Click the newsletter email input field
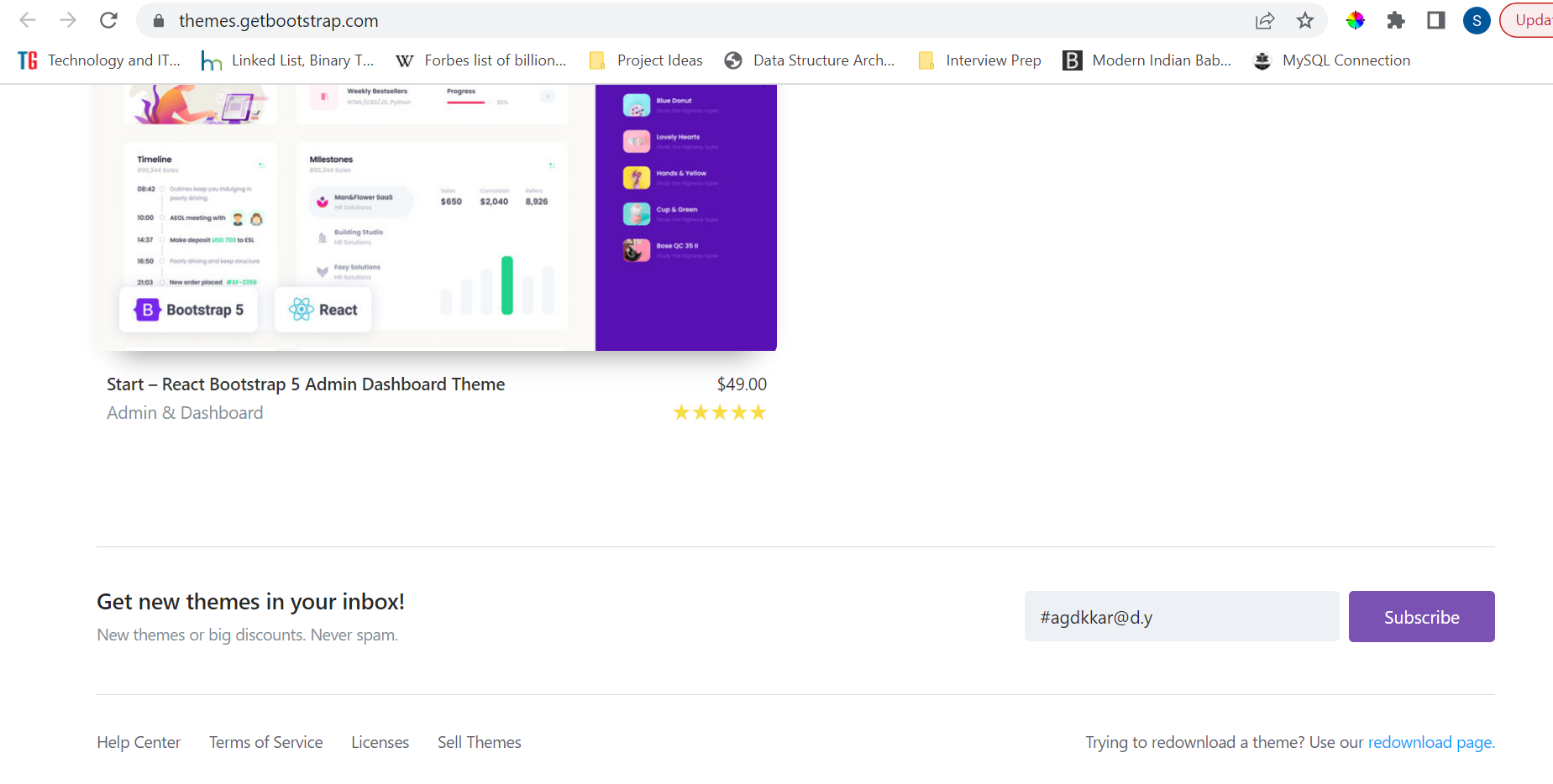The height and width of the screenshot is (784, 1553). pyautogui.click(x=1181, y=616)
